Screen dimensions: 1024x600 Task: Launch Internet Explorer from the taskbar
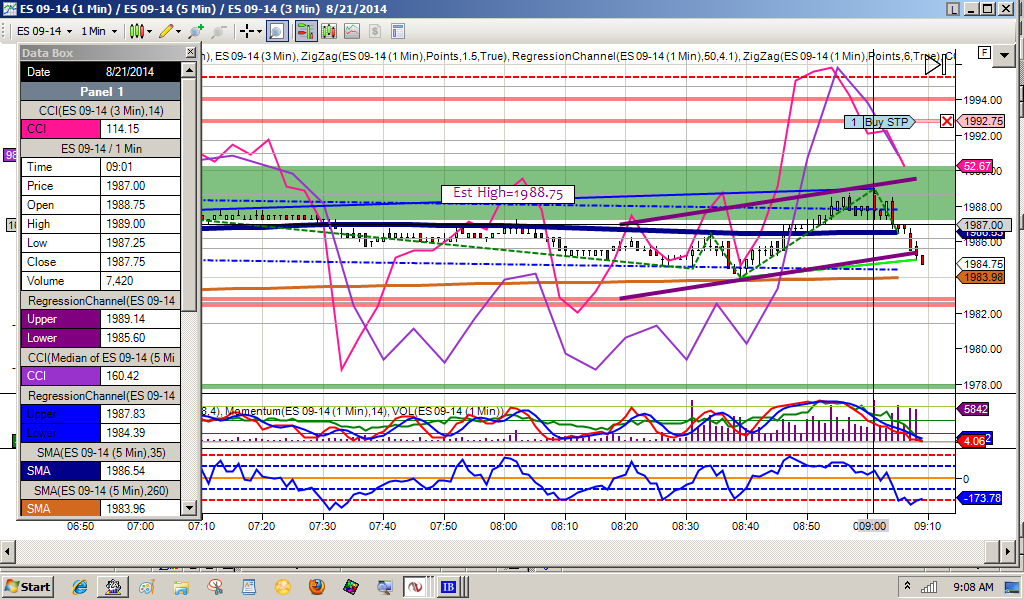(80, 586)
